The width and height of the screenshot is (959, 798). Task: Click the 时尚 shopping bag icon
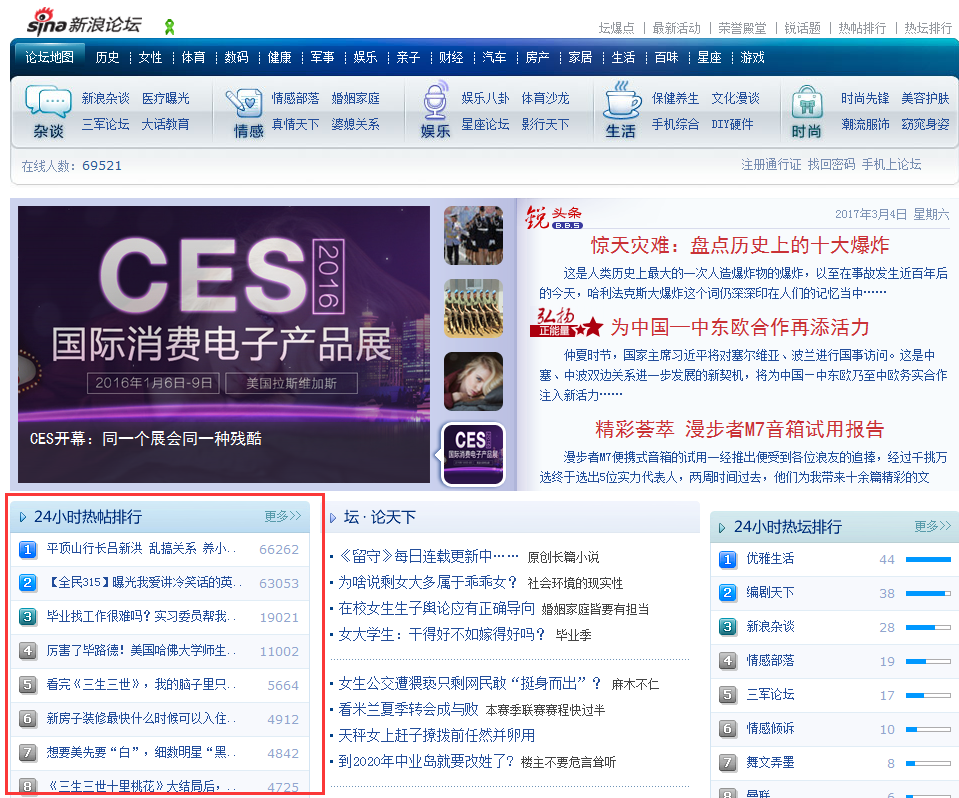coord(806,102)
